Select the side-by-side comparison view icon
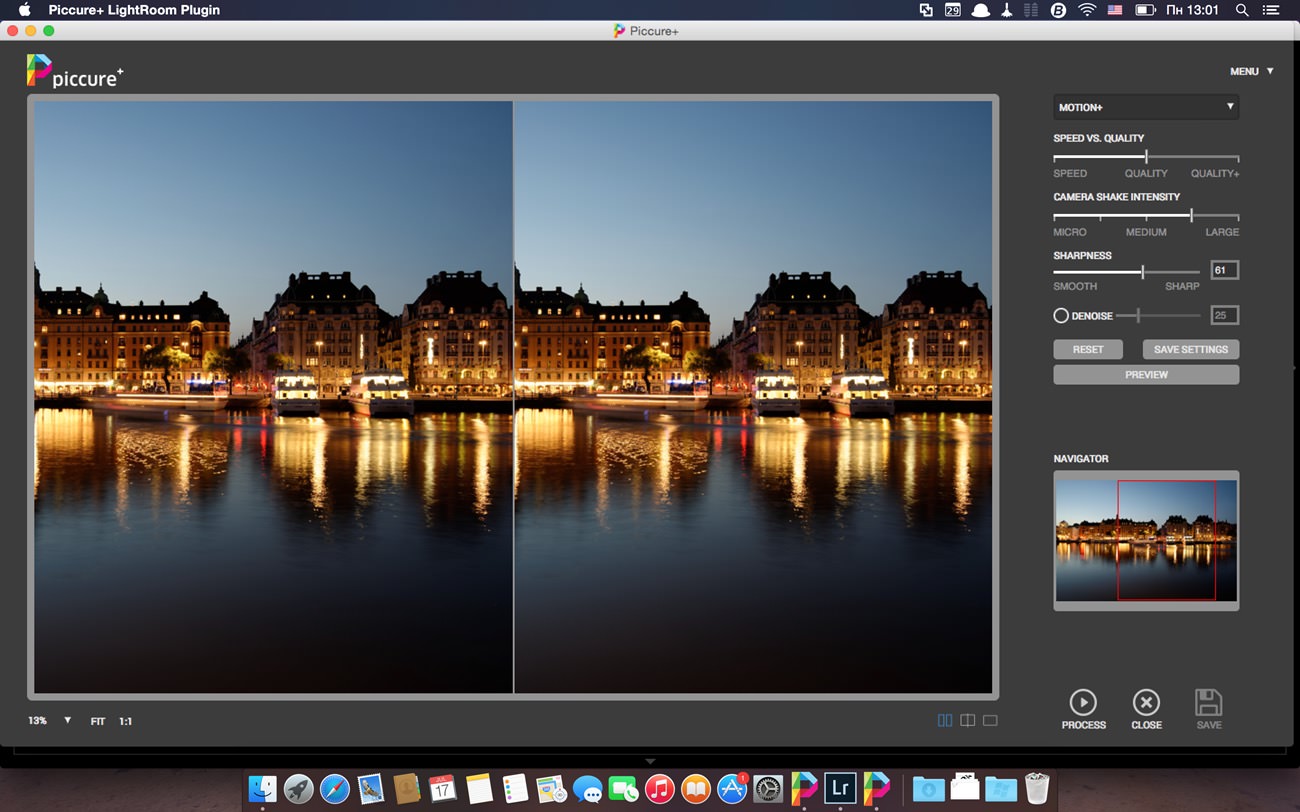1300x812 pixels. pos(943,719)
